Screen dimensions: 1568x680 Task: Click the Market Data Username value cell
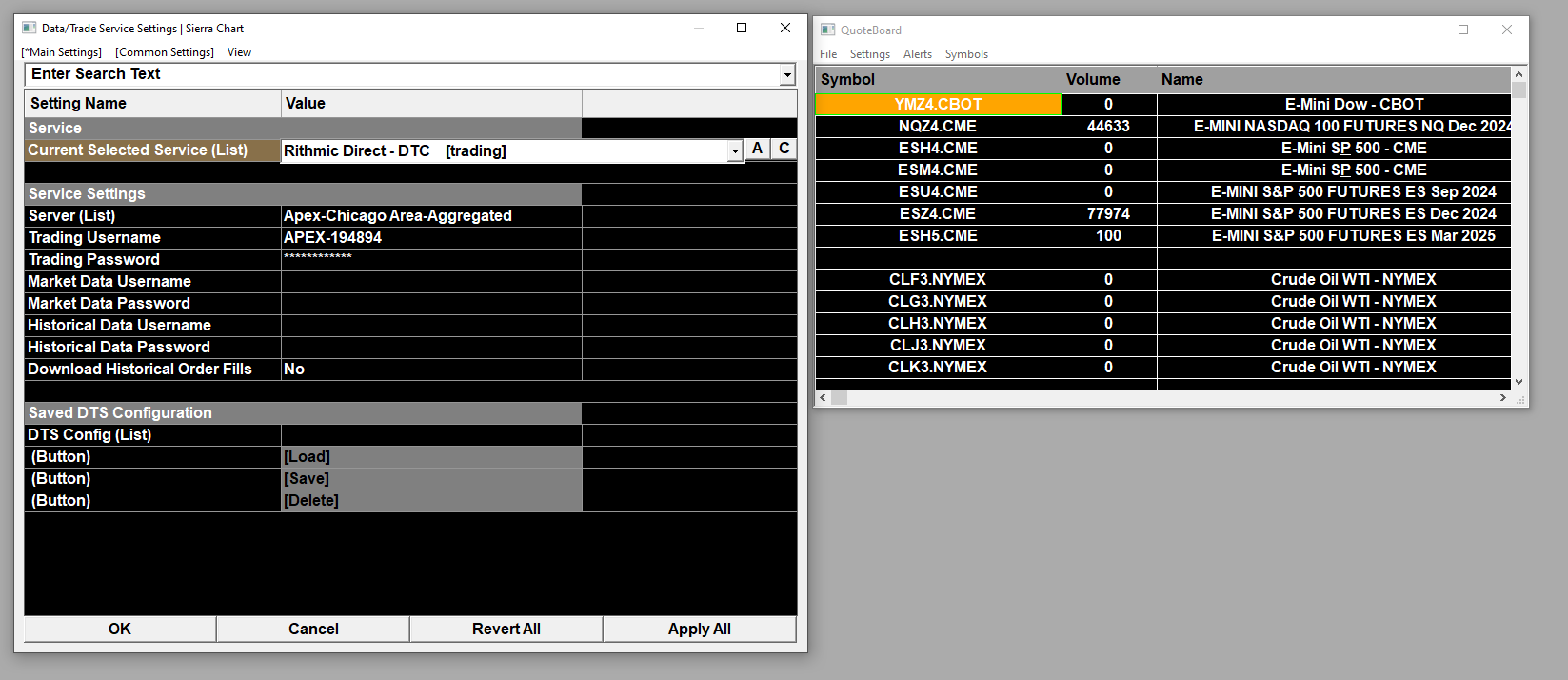click(431, 282)
